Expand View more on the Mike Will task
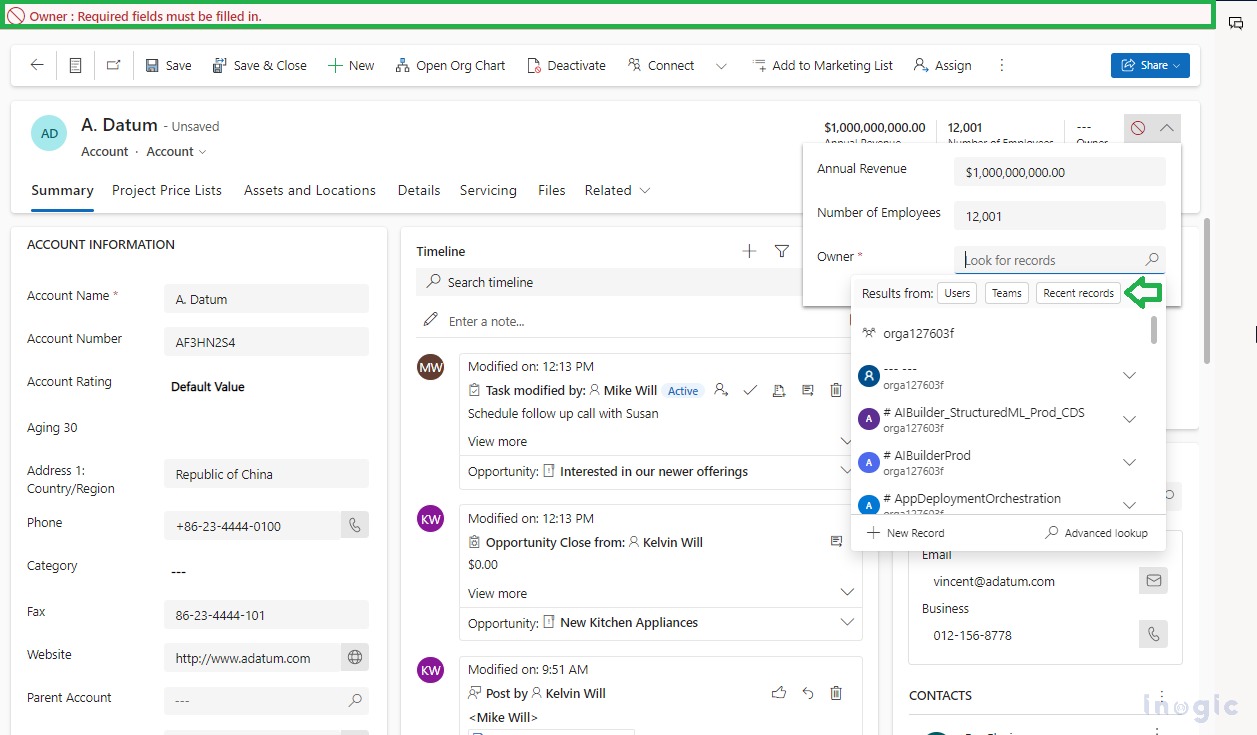The width and height of the screenshot is (1257, 735). pyautogui.click(x=497, y=441)
